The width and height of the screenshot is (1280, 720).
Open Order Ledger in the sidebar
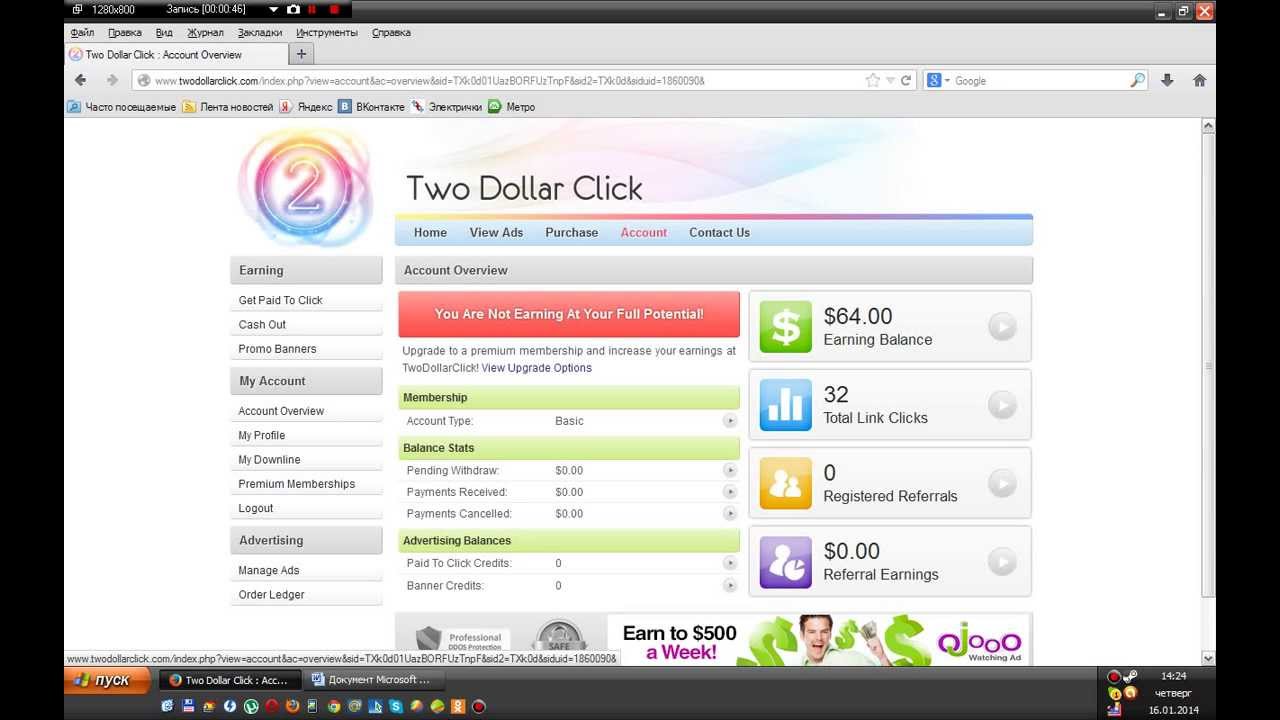[271, 594]
